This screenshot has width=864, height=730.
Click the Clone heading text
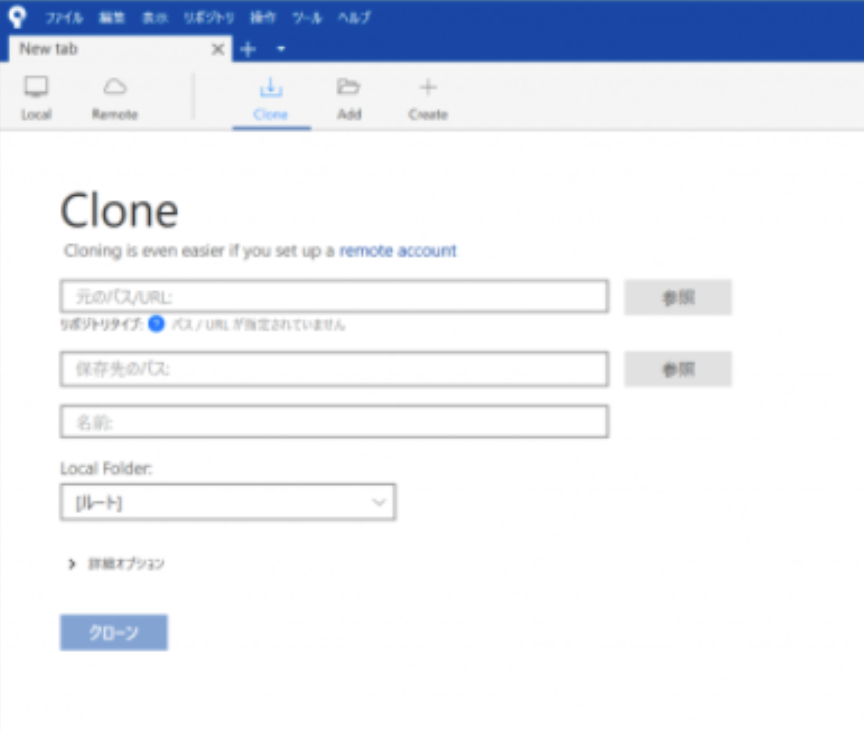tap(119, 211)
